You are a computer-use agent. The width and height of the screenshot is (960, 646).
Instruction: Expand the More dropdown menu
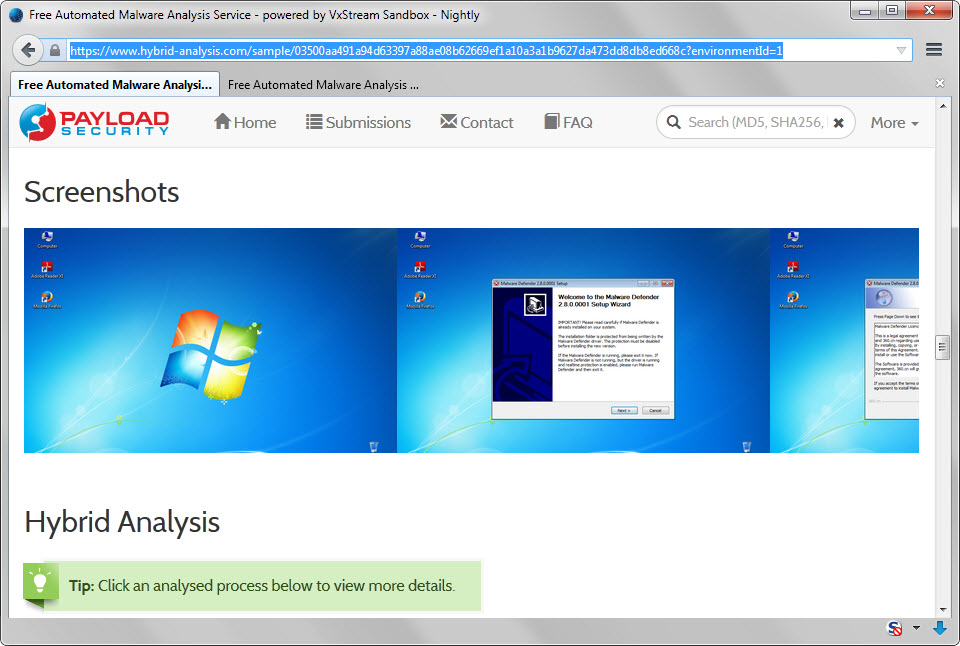[894, 123]
